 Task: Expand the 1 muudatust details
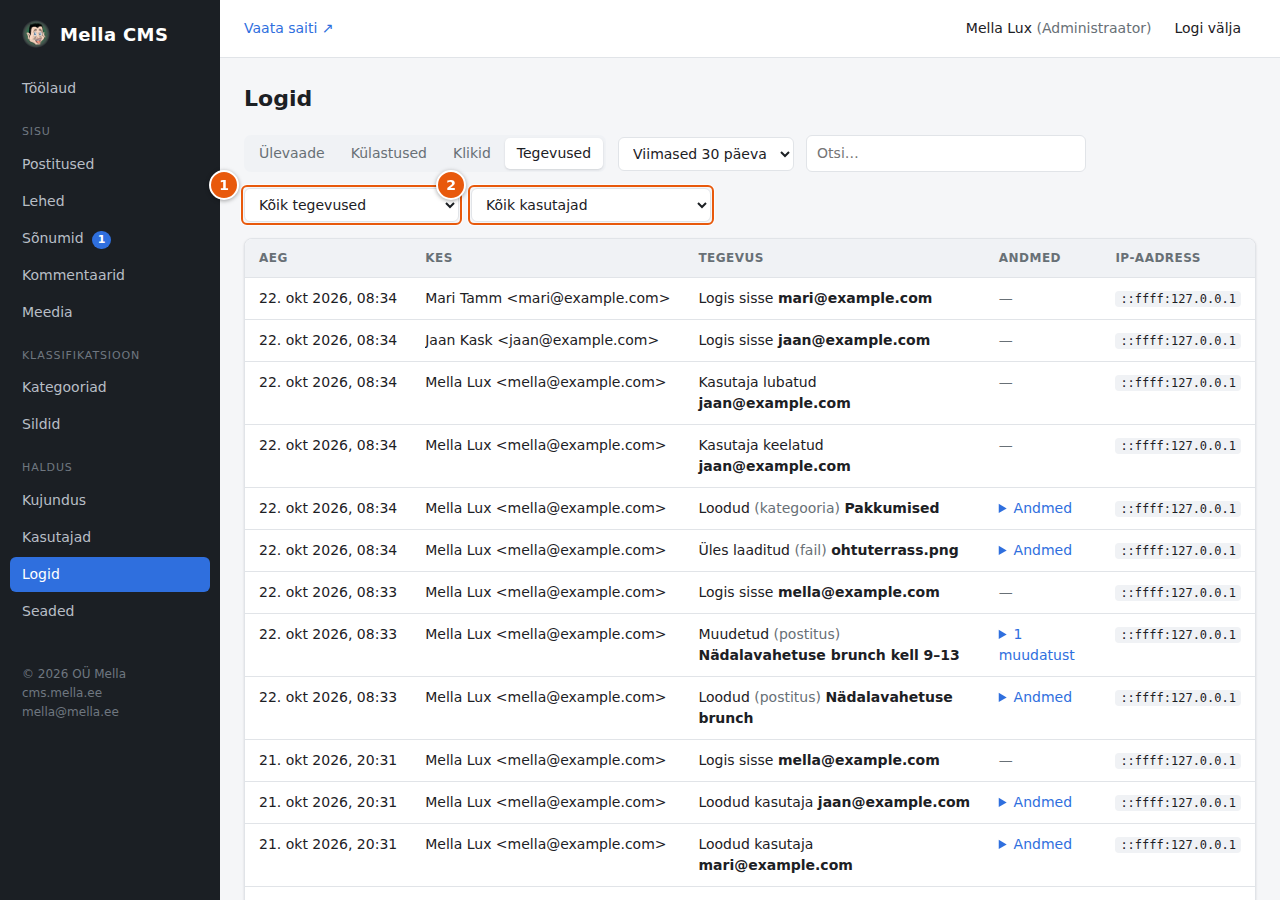pyautogui.click(x=1037, y=645)
